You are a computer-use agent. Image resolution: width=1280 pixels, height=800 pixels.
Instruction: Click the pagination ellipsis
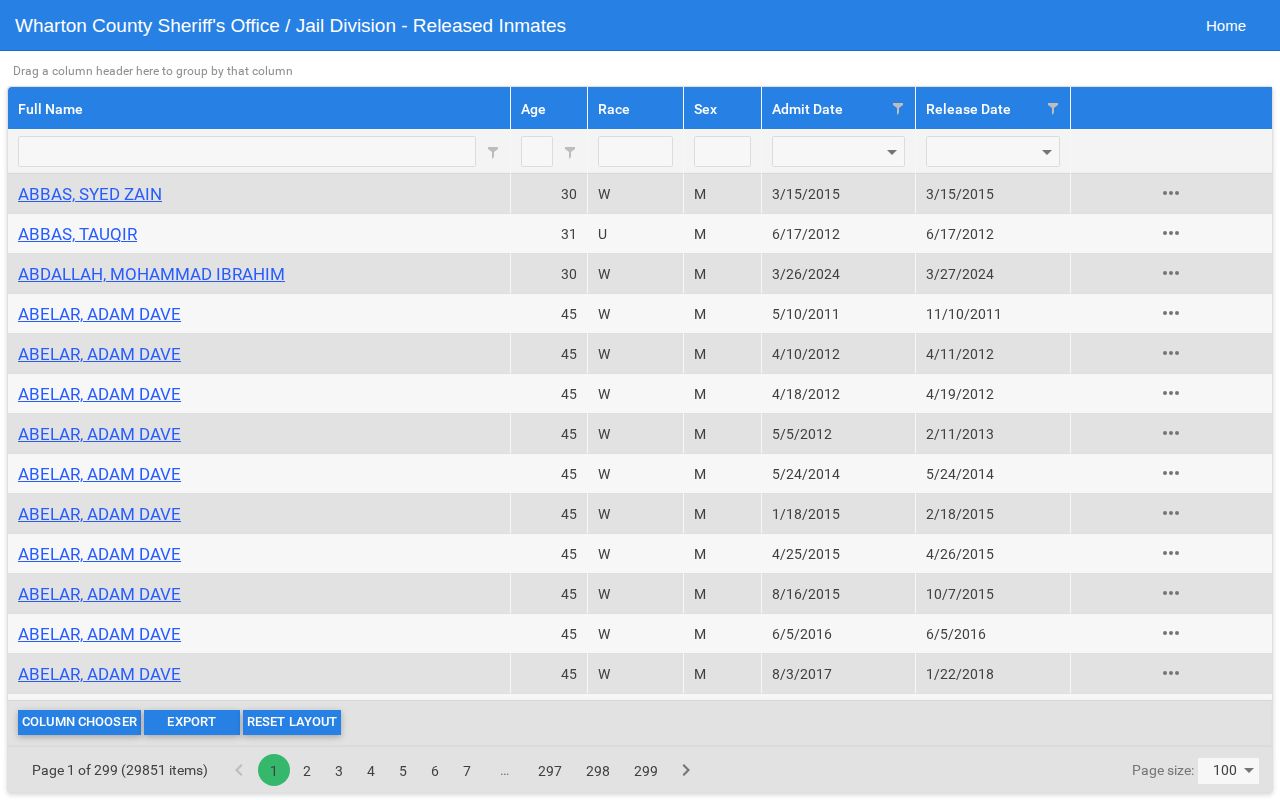(505, 770)
